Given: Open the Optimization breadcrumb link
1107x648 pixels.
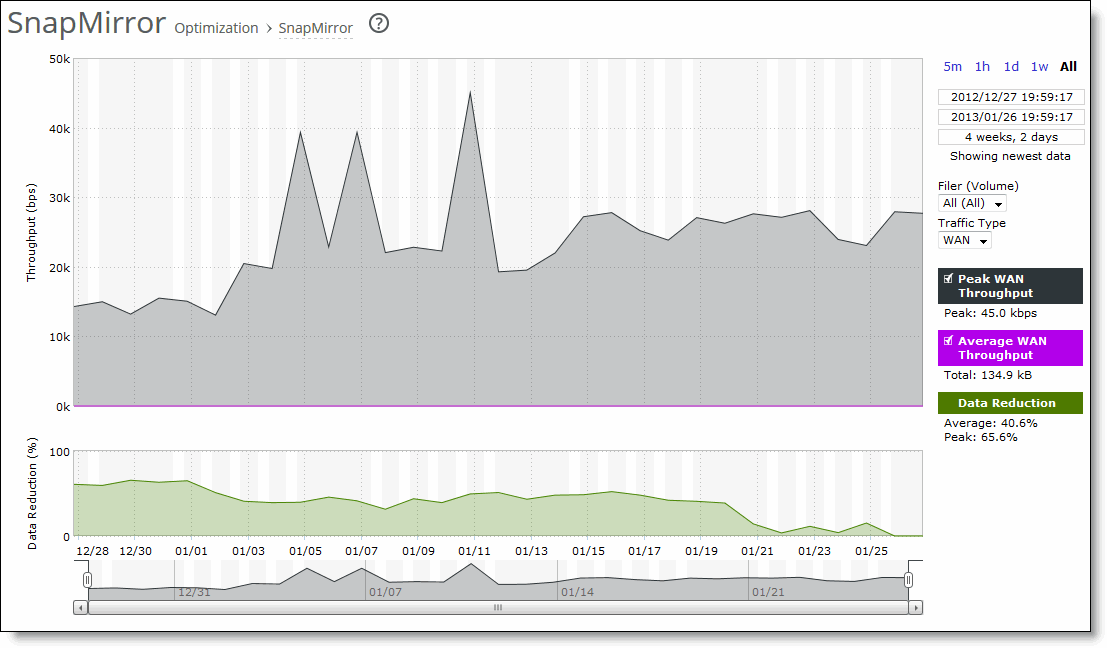Looking at the screenshot, I should point(216,29).
